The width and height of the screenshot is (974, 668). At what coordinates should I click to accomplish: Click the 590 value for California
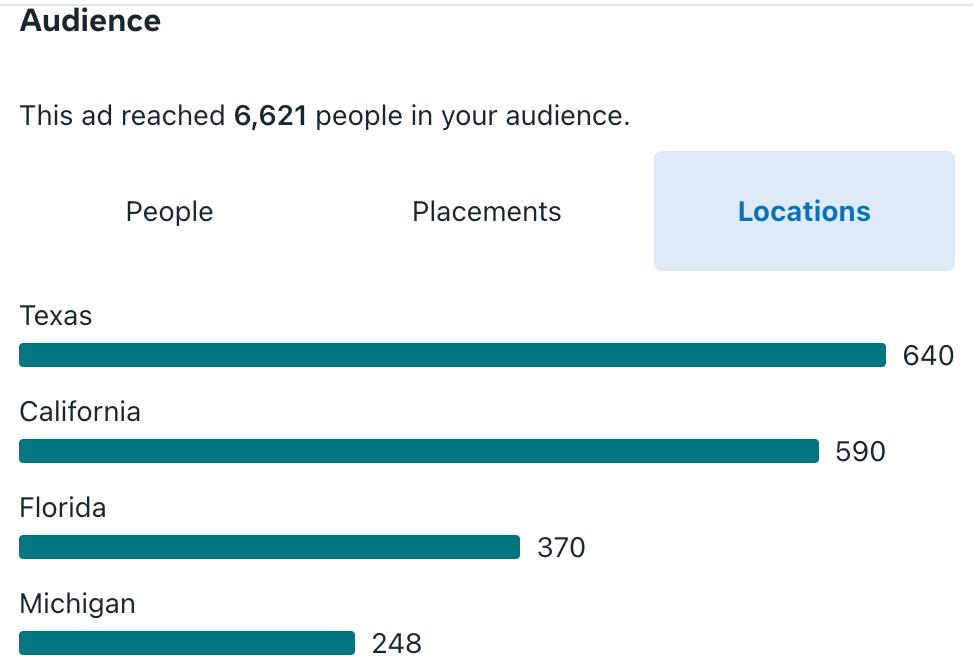[860, 452]
